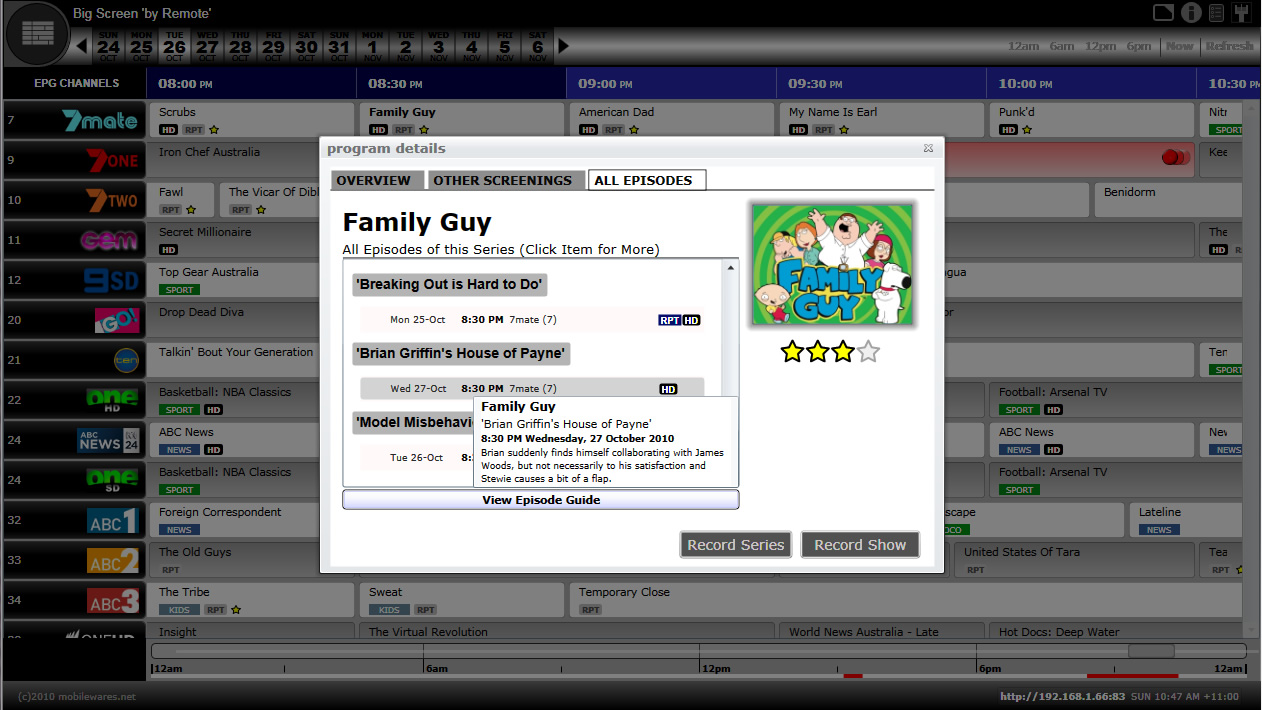Click the info icon in the header
This screenshot has width=1262, height=710.
[1190, 13]
